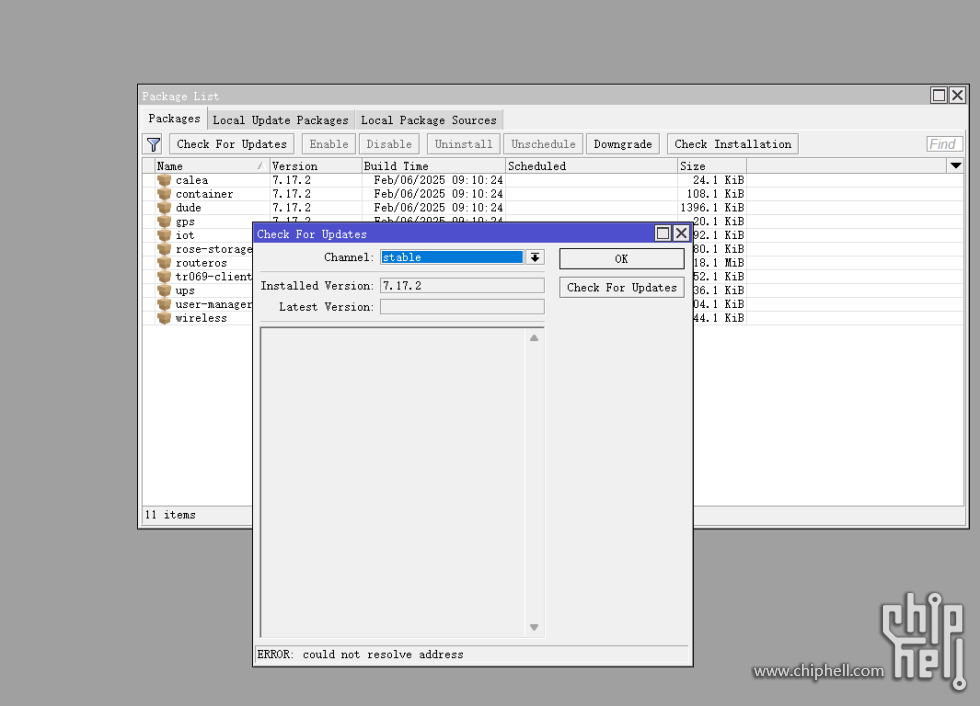Viewport: 980px width, 706px height.
Task: Click Check For Updates button in the dialog
Action: pos(621,287)
